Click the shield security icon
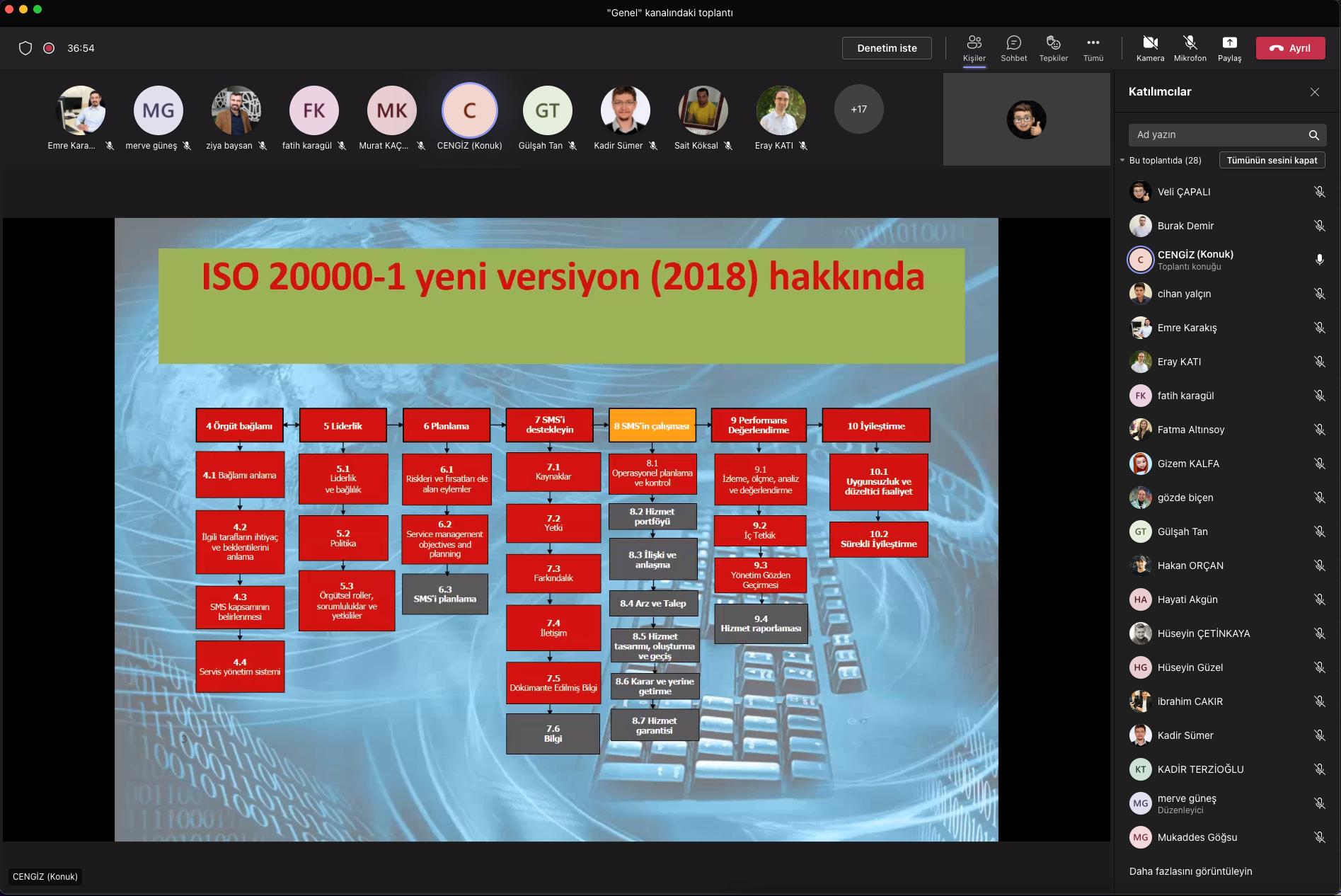This screenshot has height=896, width=1341. pos(25,48)
